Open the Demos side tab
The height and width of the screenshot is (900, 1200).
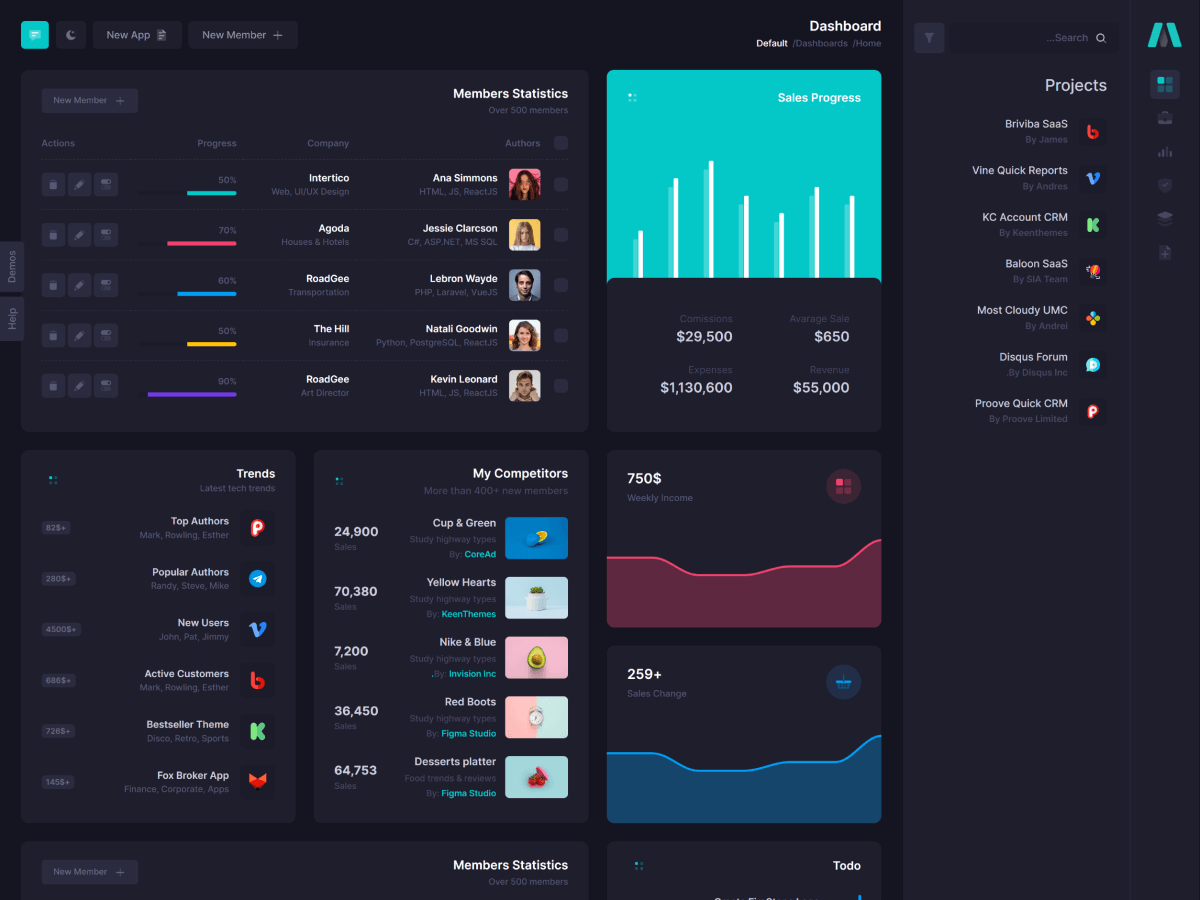click(x=12, y=267)
